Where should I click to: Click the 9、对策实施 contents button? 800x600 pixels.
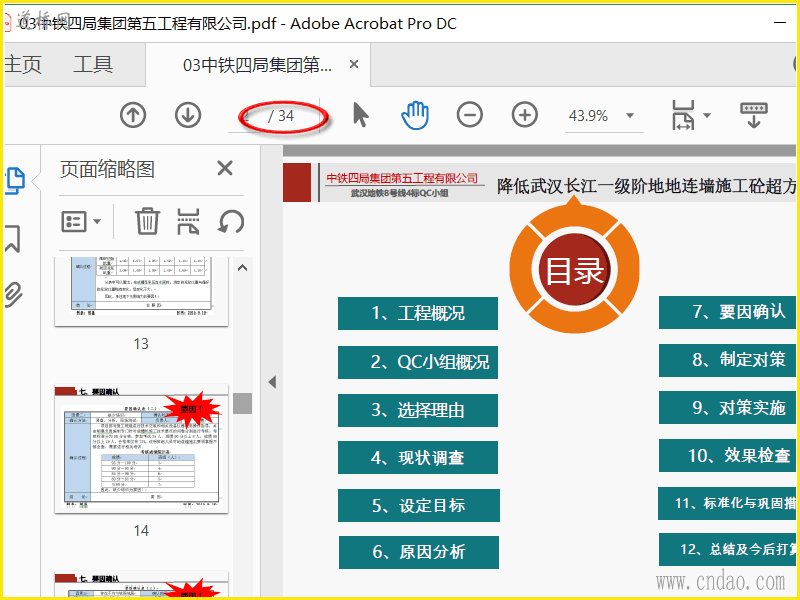click(x=727, y=408)
